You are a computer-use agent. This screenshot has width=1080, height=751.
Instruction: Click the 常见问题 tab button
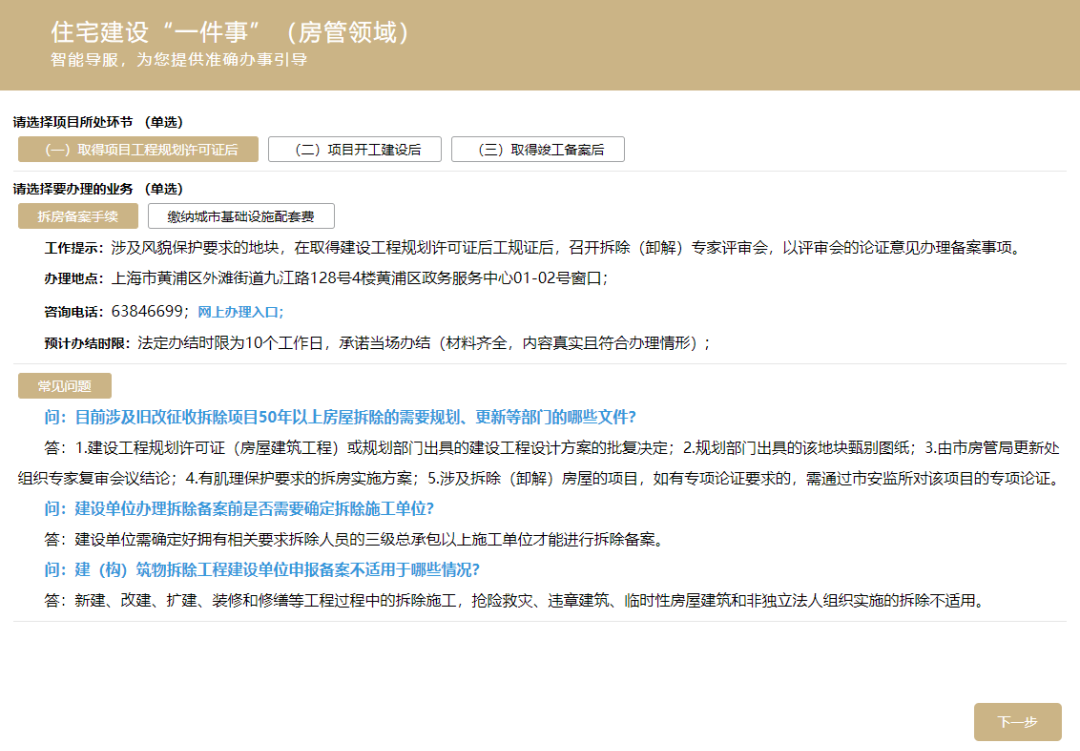coord(65,386)
